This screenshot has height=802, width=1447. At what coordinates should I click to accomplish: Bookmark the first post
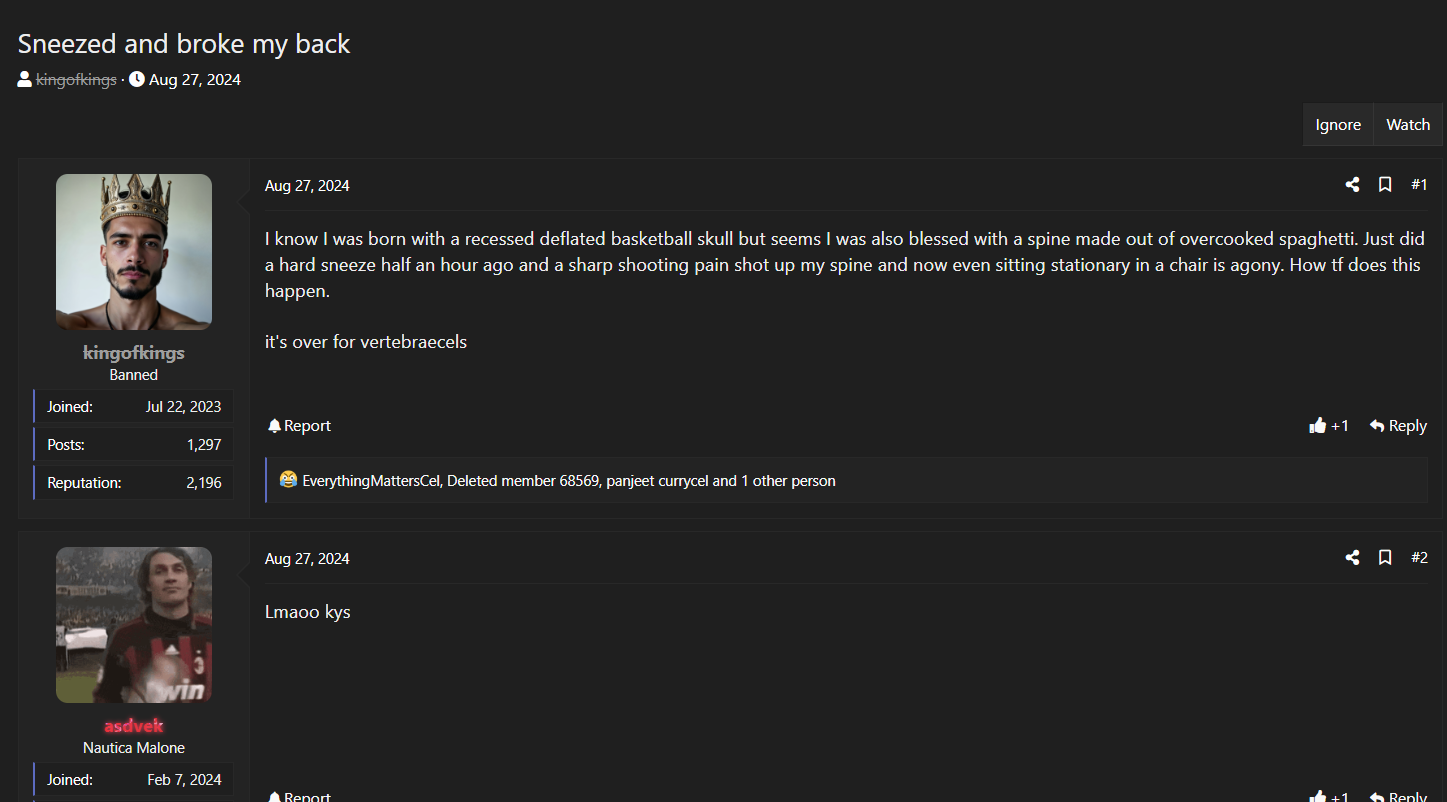click(1385, 184)
